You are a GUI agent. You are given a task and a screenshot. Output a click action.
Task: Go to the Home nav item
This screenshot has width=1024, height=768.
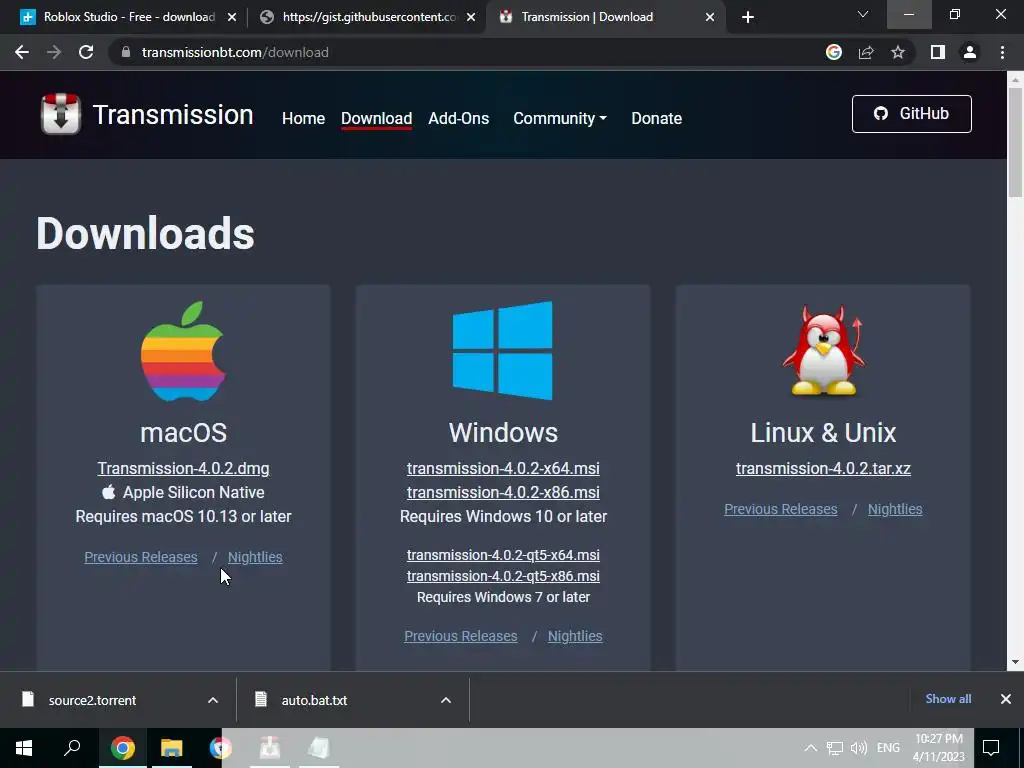(x=304, y=118)
